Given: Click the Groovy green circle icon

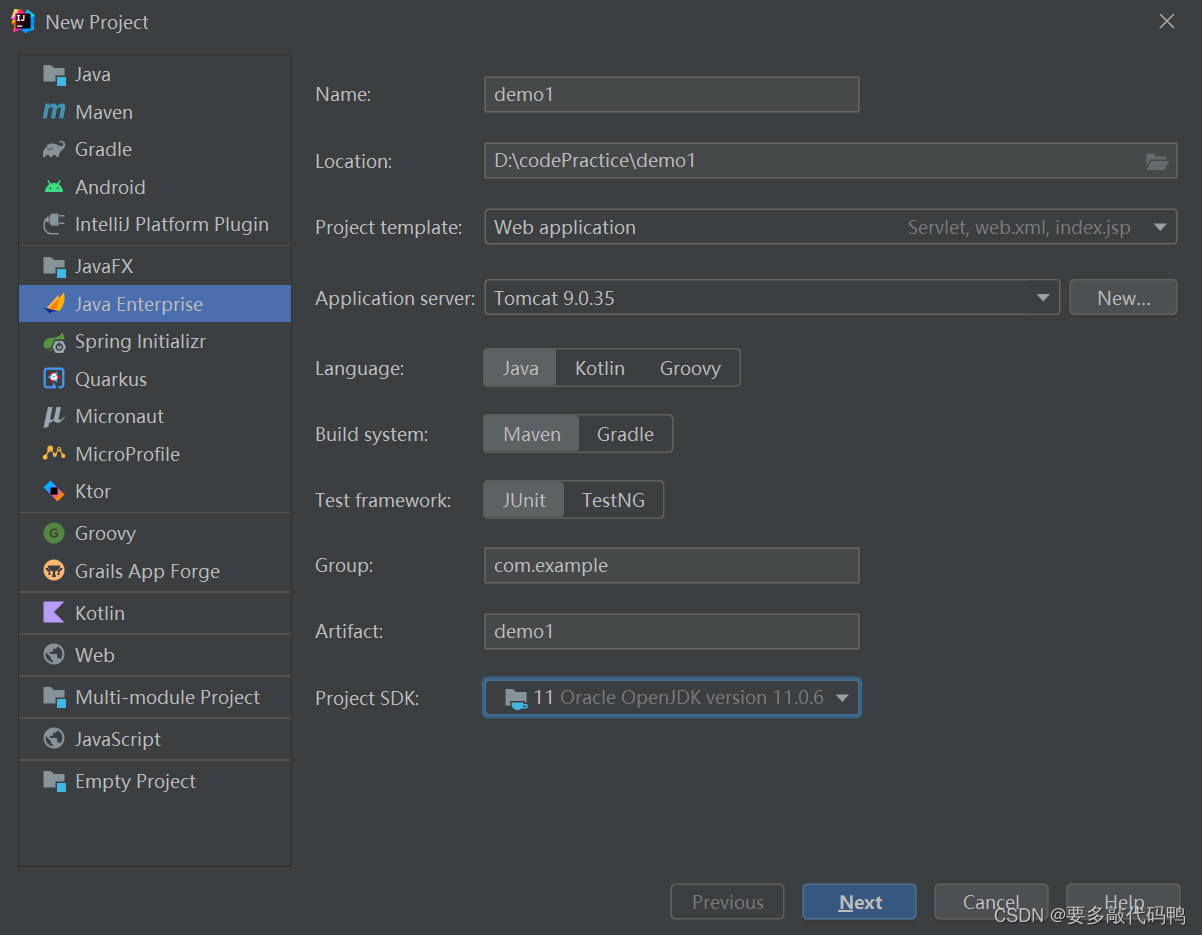Looking at the screenshot, I should pos(54,534).
